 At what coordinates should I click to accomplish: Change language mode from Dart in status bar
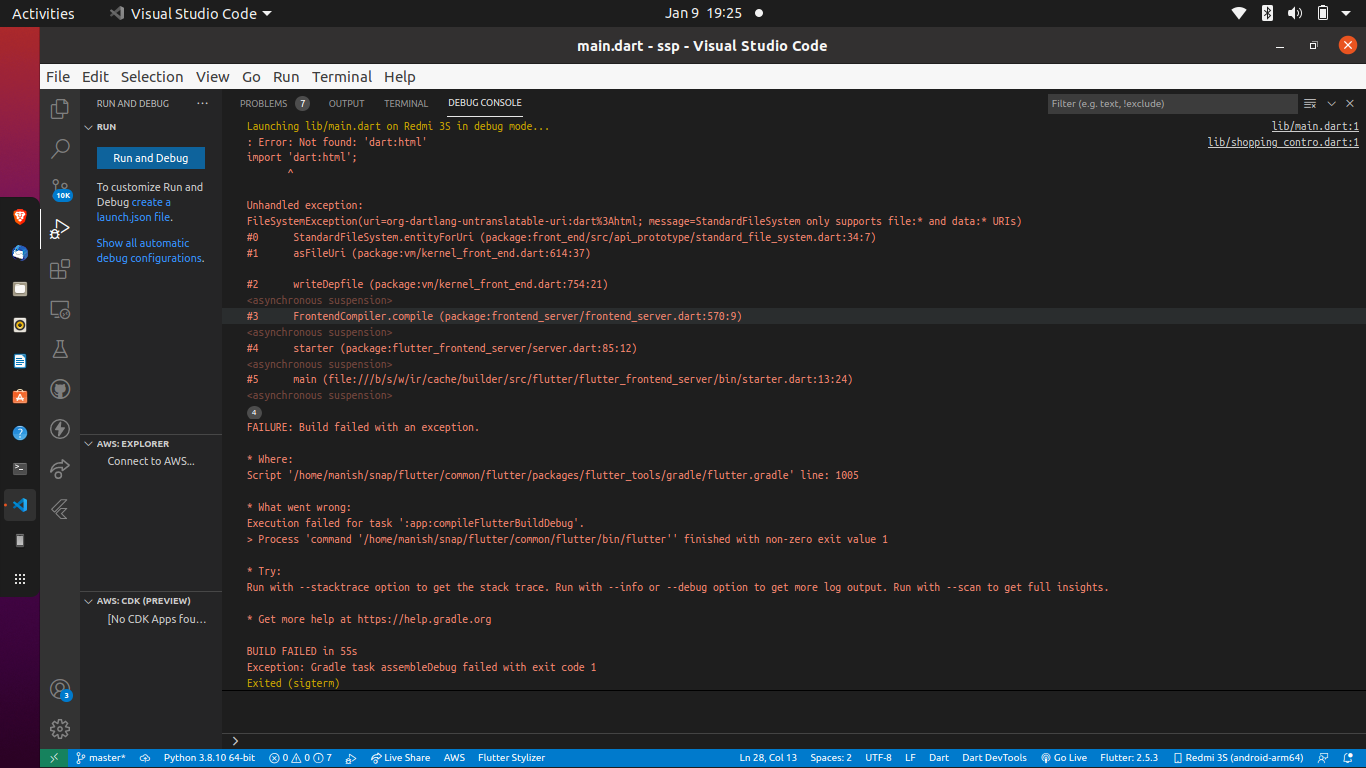939,758
